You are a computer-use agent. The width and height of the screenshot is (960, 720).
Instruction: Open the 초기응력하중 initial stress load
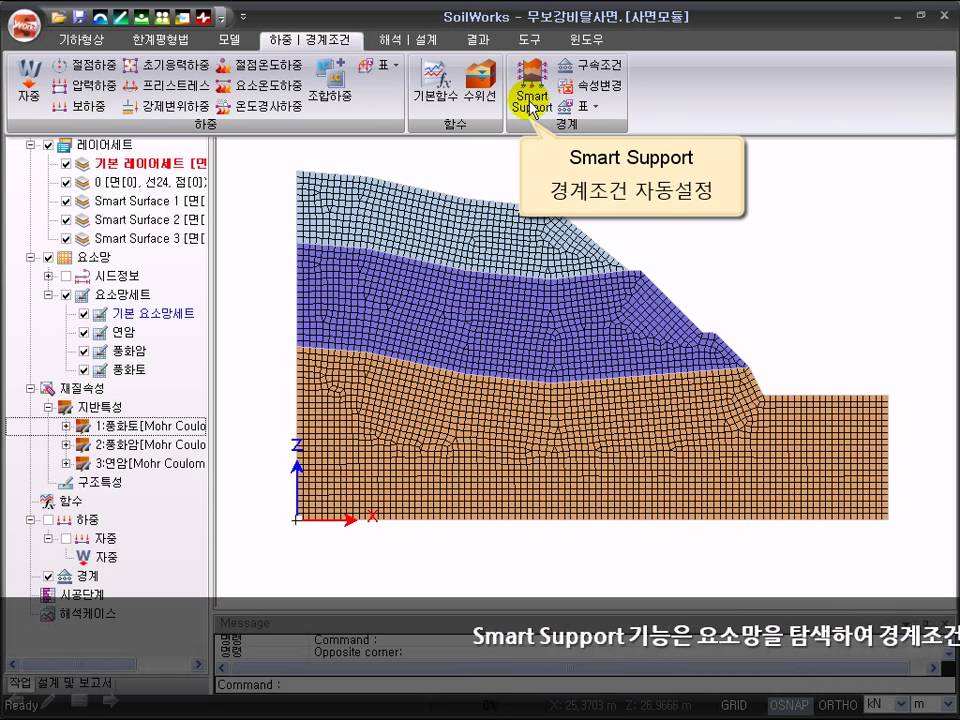click(166, 65)
